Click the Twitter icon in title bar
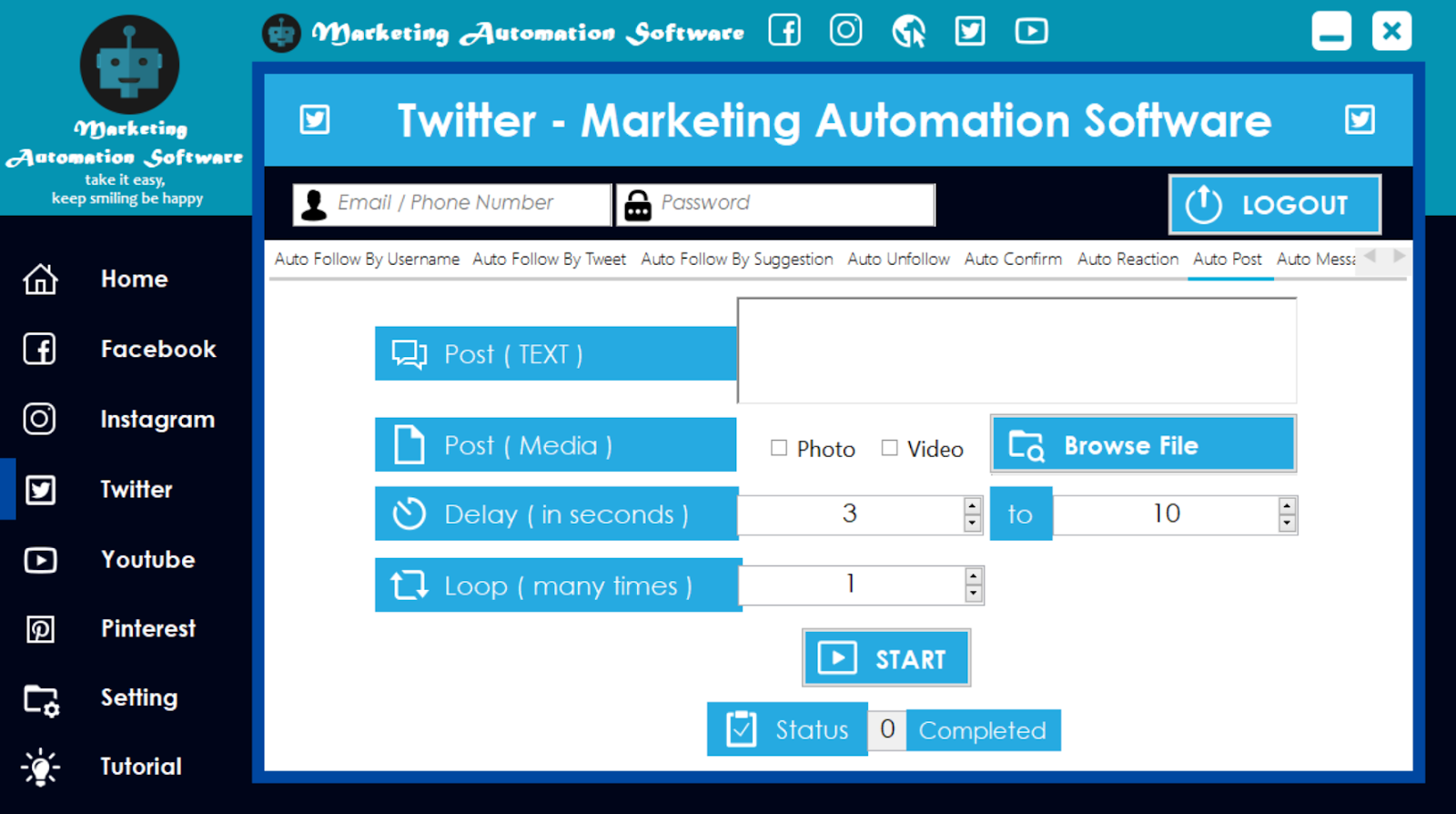 click(x=969, y=31)
